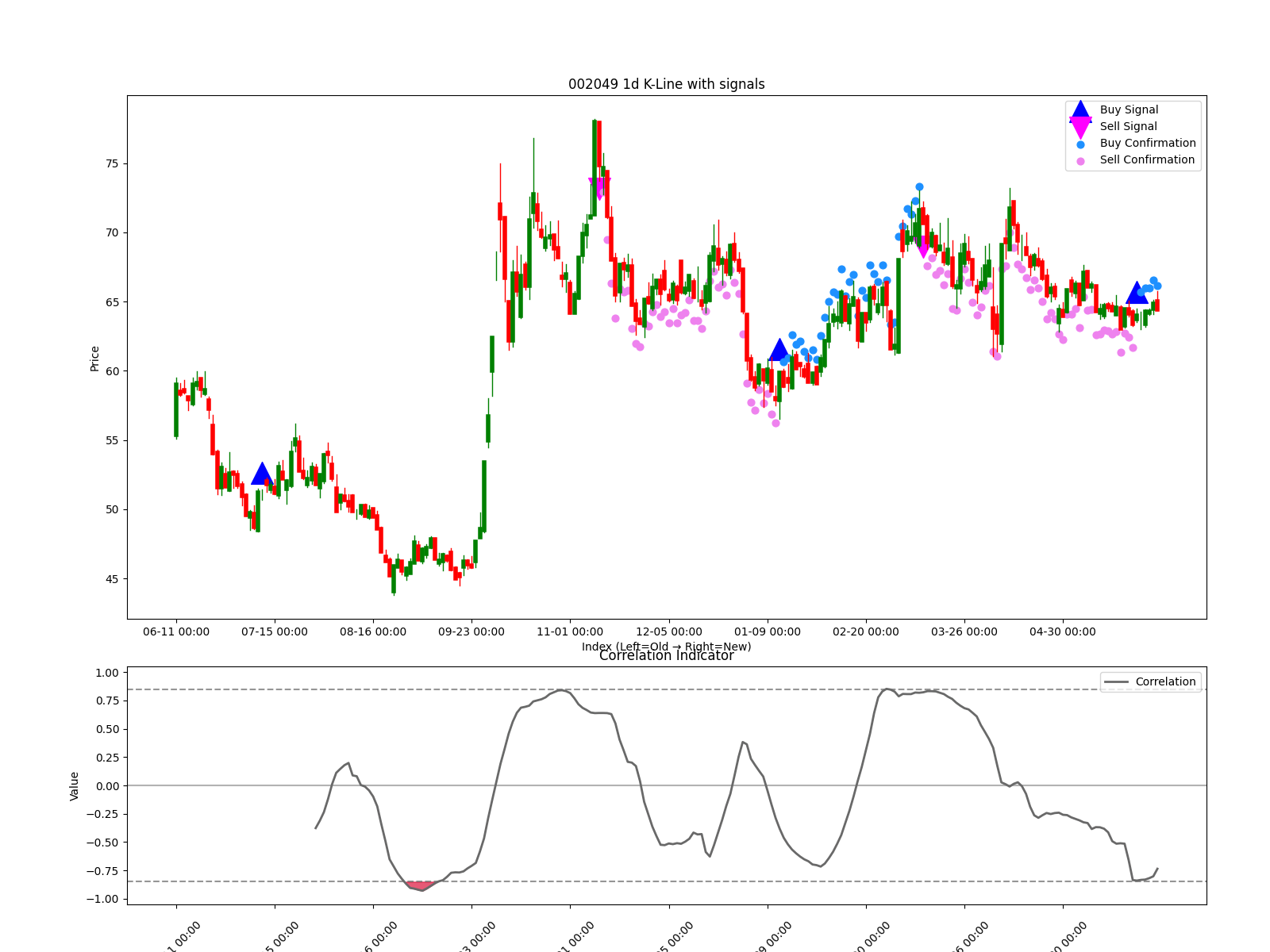Click the '01-09 00:00' x-axis tick label
The width and height of the screenshot is (1270, 952).
pos(768,632)
